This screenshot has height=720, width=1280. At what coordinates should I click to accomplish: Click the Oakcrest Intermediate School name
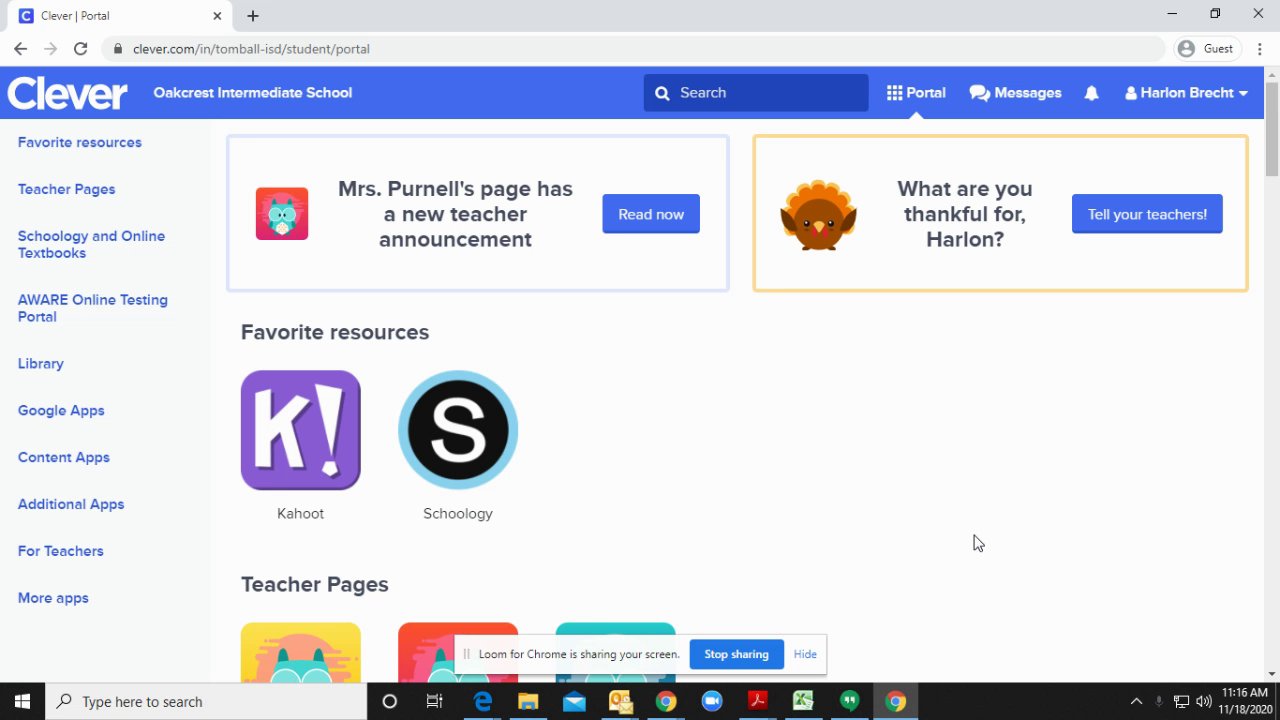(x=253, y=93)
